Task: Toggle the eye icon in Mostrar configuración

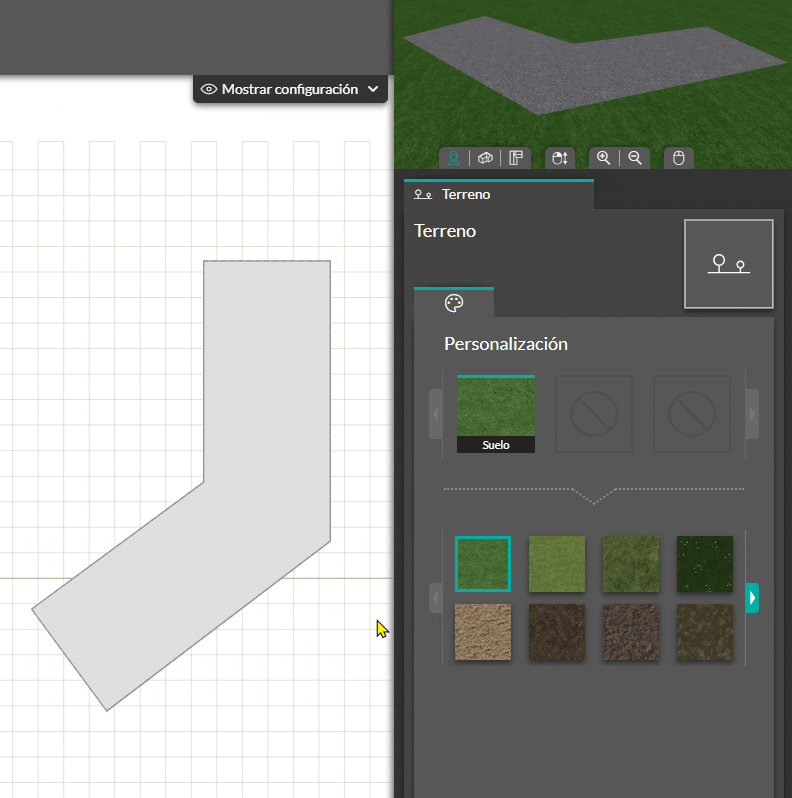Action: (209, 89)
